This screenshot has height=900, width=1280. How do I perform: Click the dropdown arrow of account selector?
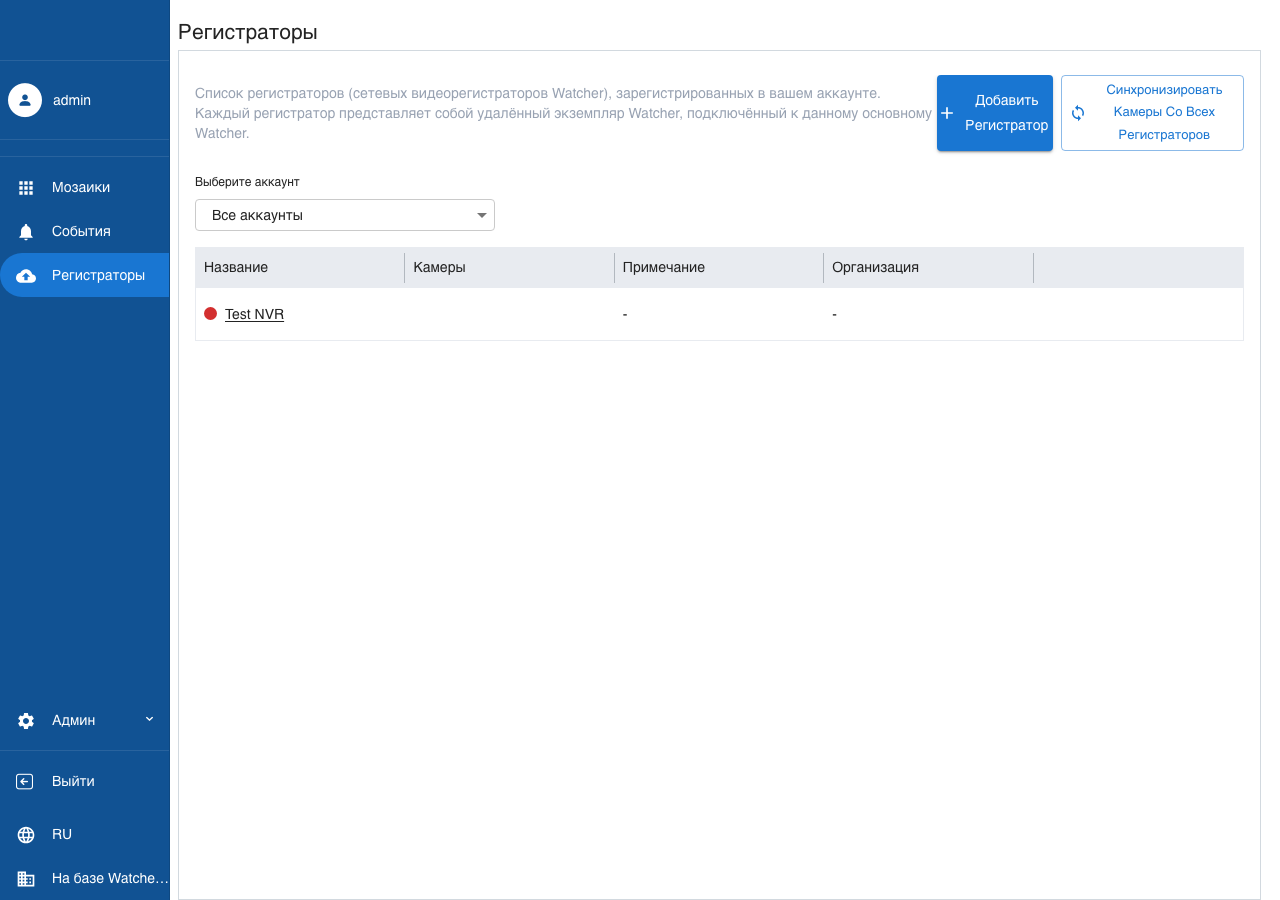(x=482, y=215)
